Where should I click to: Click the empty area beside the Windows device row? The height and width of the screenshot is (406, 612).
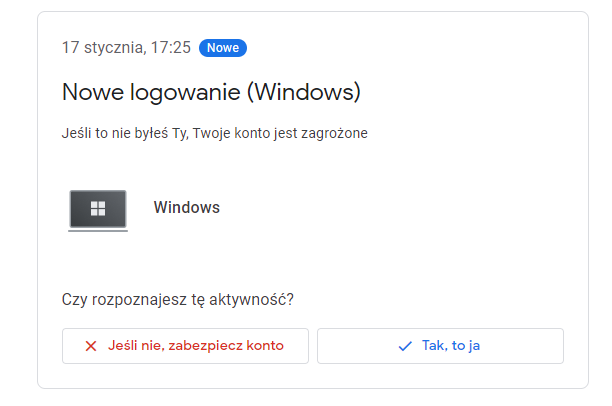[x=390, y=209]
